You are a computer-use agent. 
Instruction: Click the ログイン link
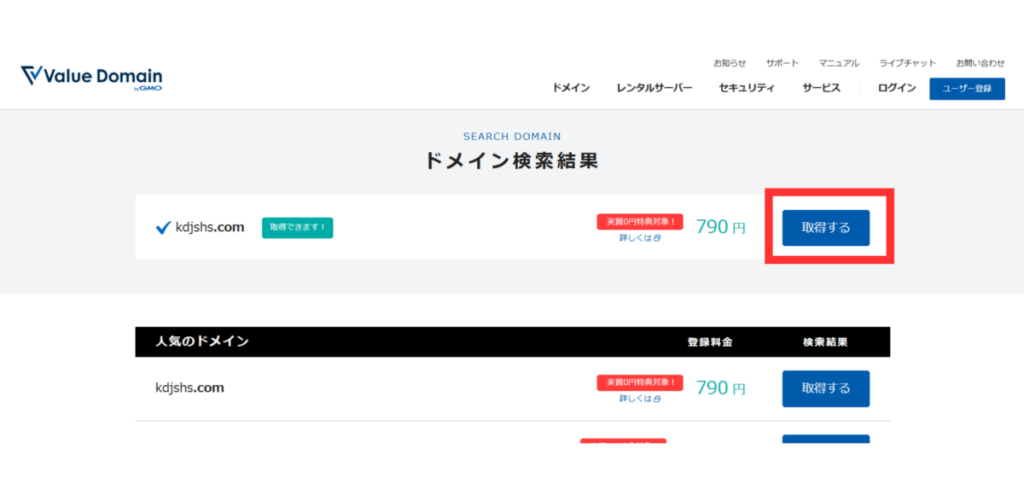coord(897,89)
